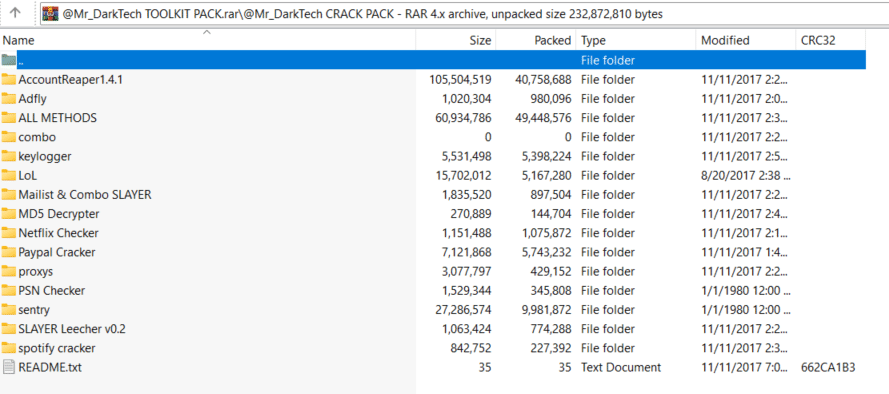Click the size value 105,504,519
The height and width of the screenshot is (394, 889).
click(x=460, y=79)
